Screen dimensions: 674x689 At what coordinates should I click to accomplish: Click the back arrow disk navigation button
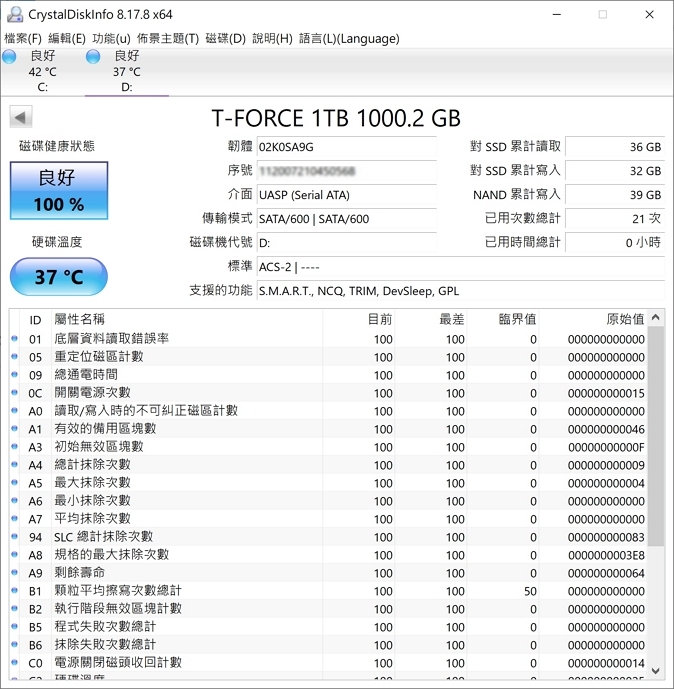point(20,118)
